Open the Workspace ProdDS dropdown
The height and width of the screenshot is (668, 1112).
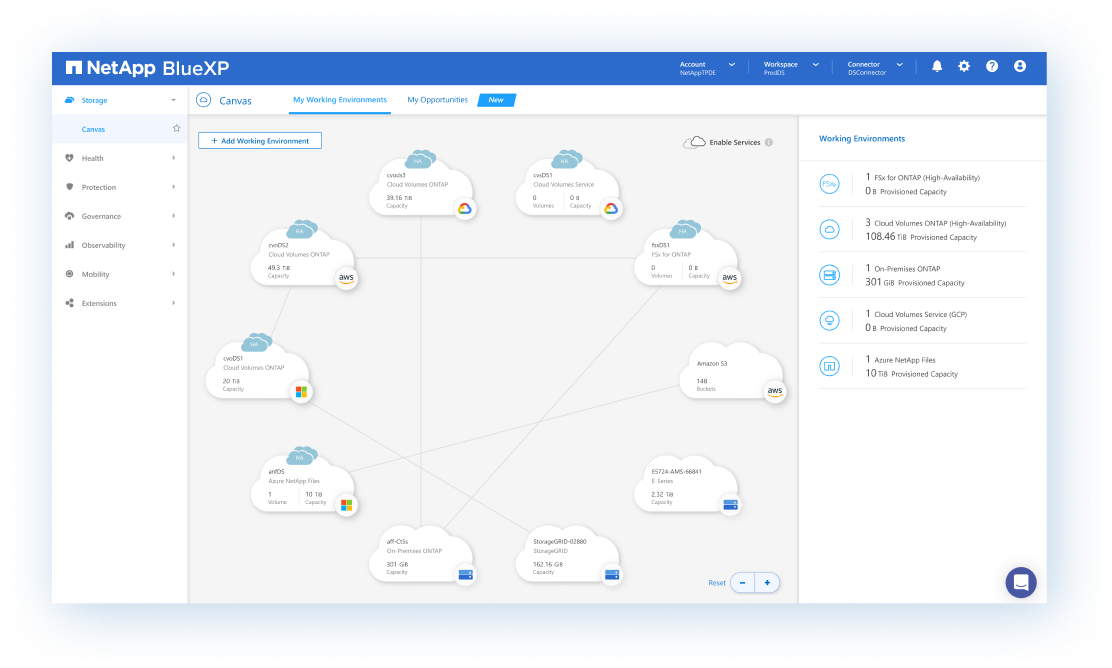tap(815, 66)
